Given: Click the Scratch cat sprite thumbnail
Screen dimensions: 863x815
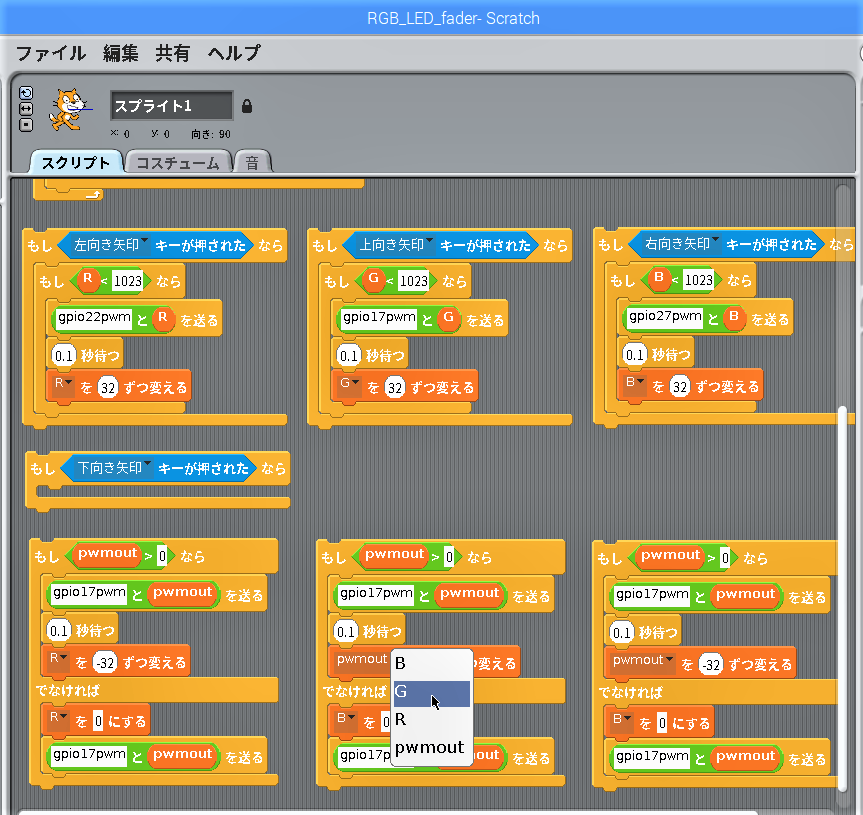Looking at the screenshot, I should click(x=68, y=108).
